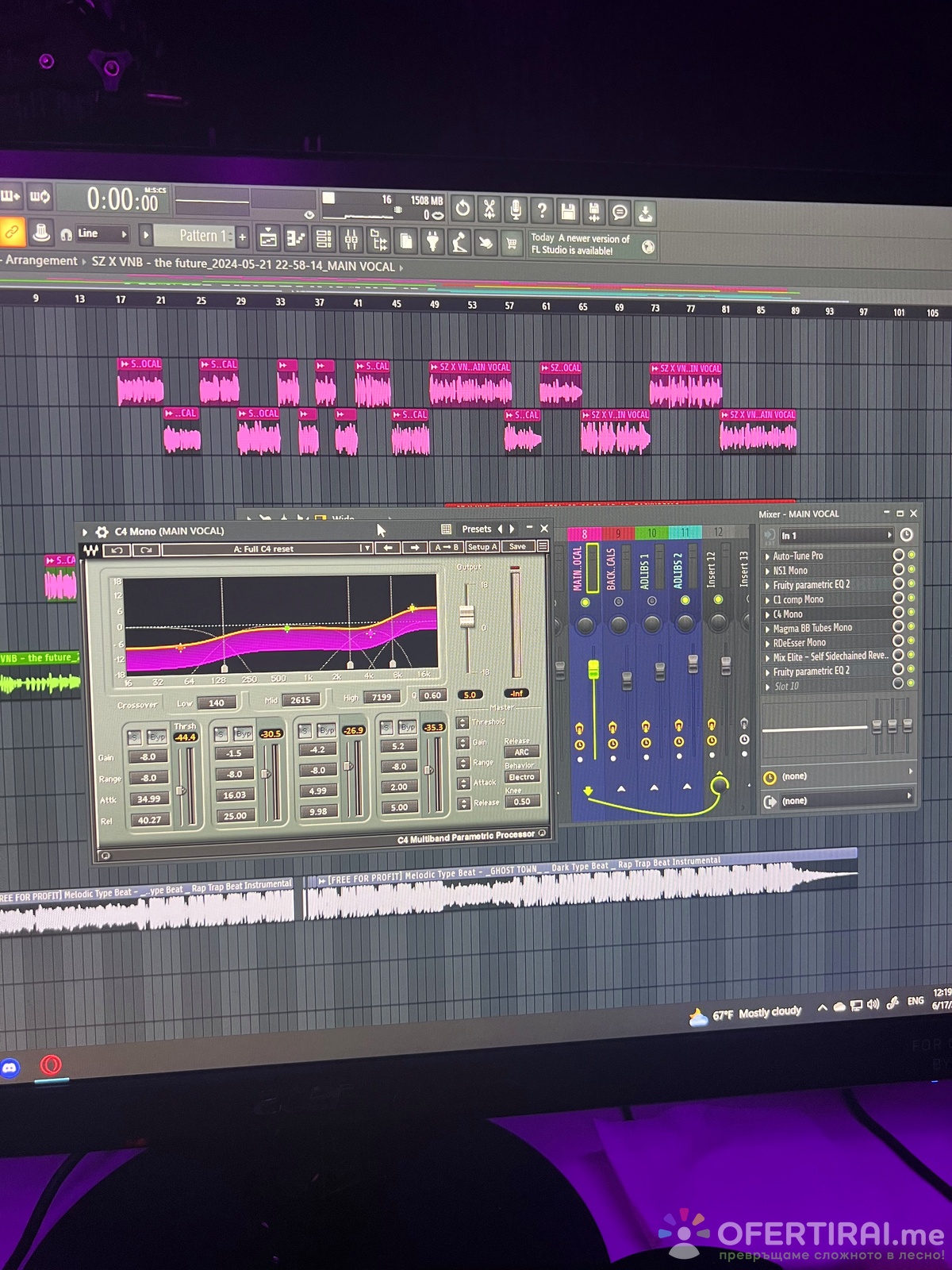Image resolution: width=952 pixels, height=1270 pixels.
Task: Open the mixer sliders icon
Action: (351, 239)
